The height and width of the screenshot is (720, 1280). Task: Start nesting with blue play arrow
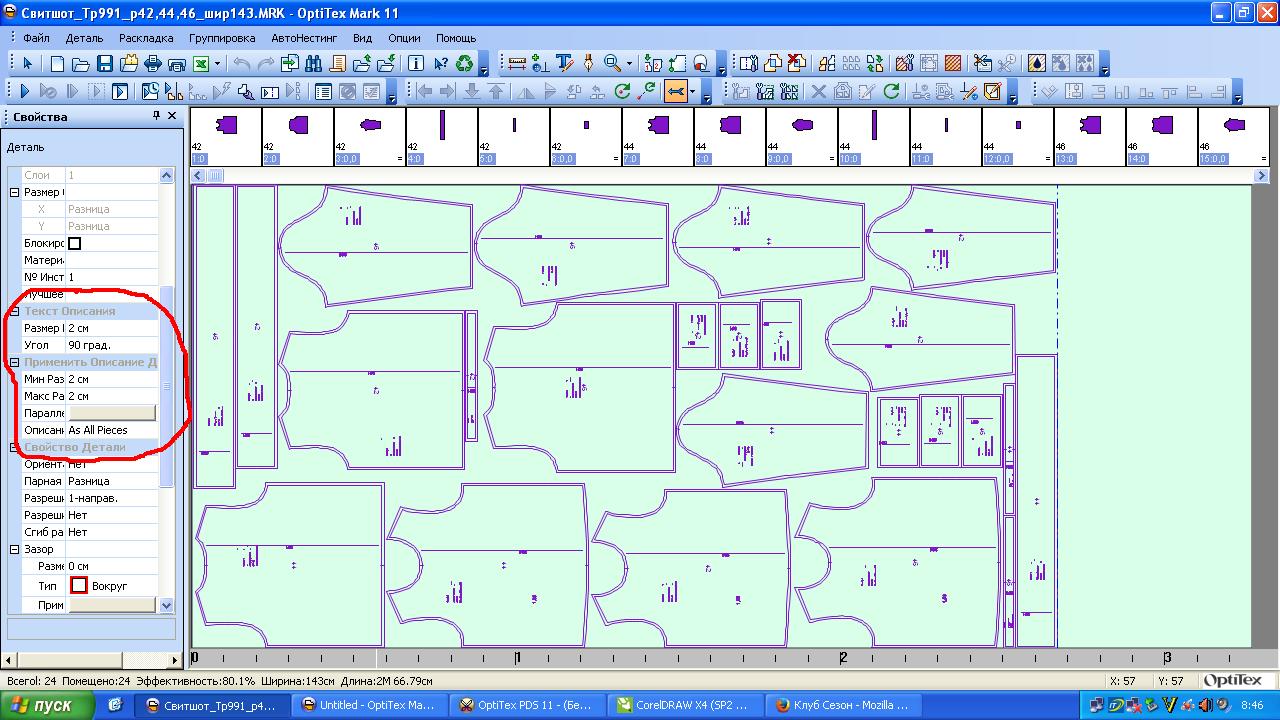point(25,92)
